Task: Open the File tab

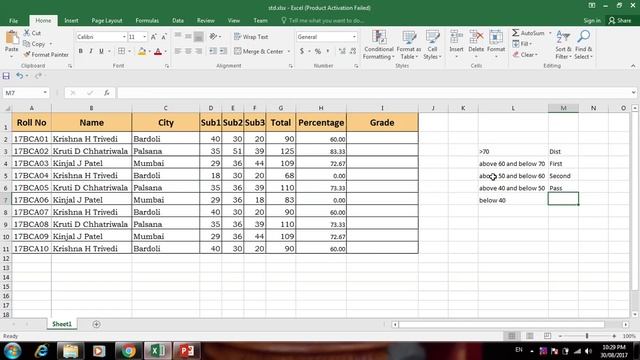Action: click(x=13, y=20)
